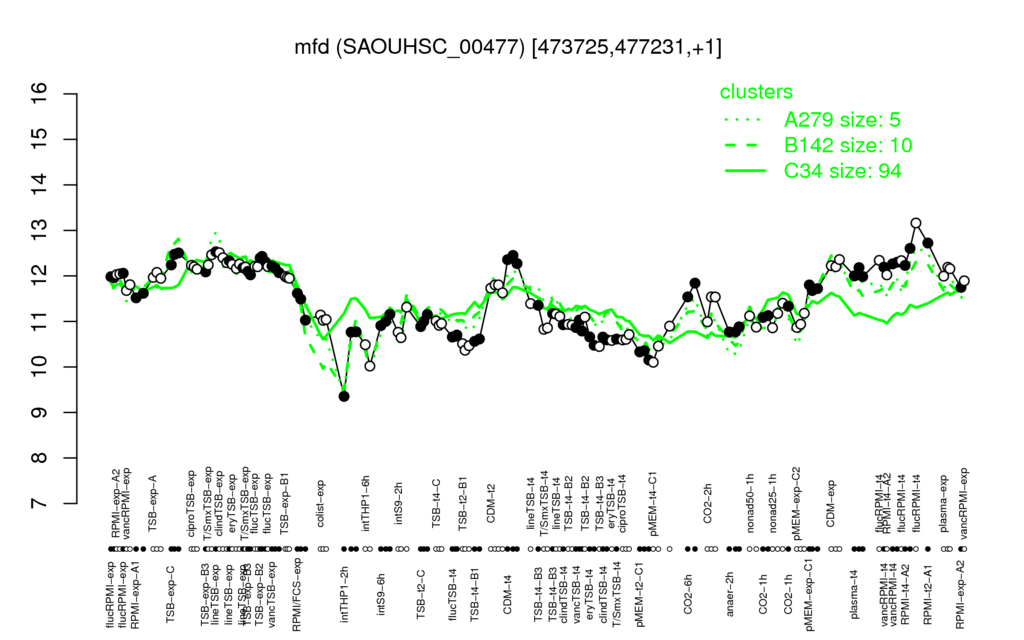Click y-axis tick label 14
This screenshot has width=1024, height=640.
40,185
